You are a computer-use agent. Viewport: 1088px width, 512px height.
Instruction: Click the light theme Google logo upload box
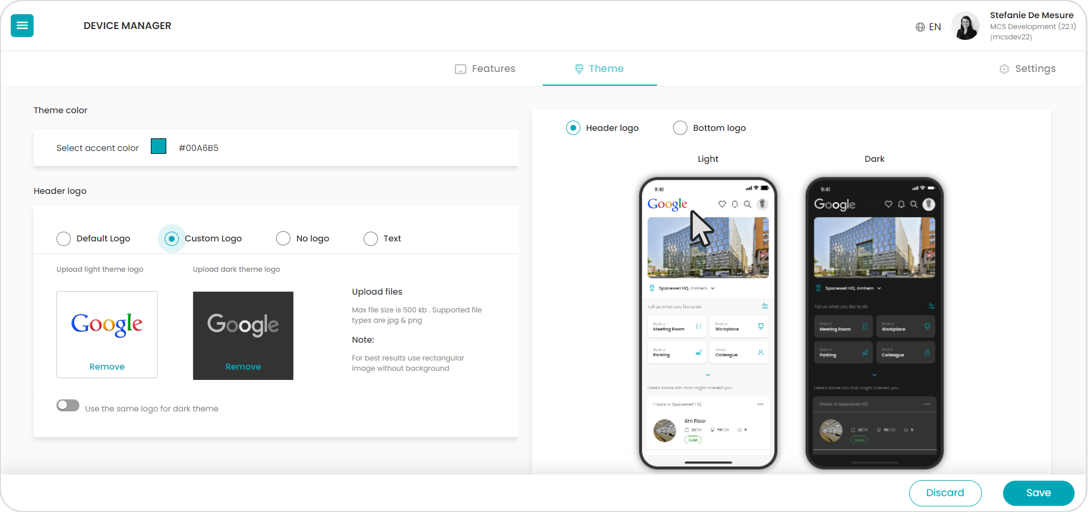107,334
